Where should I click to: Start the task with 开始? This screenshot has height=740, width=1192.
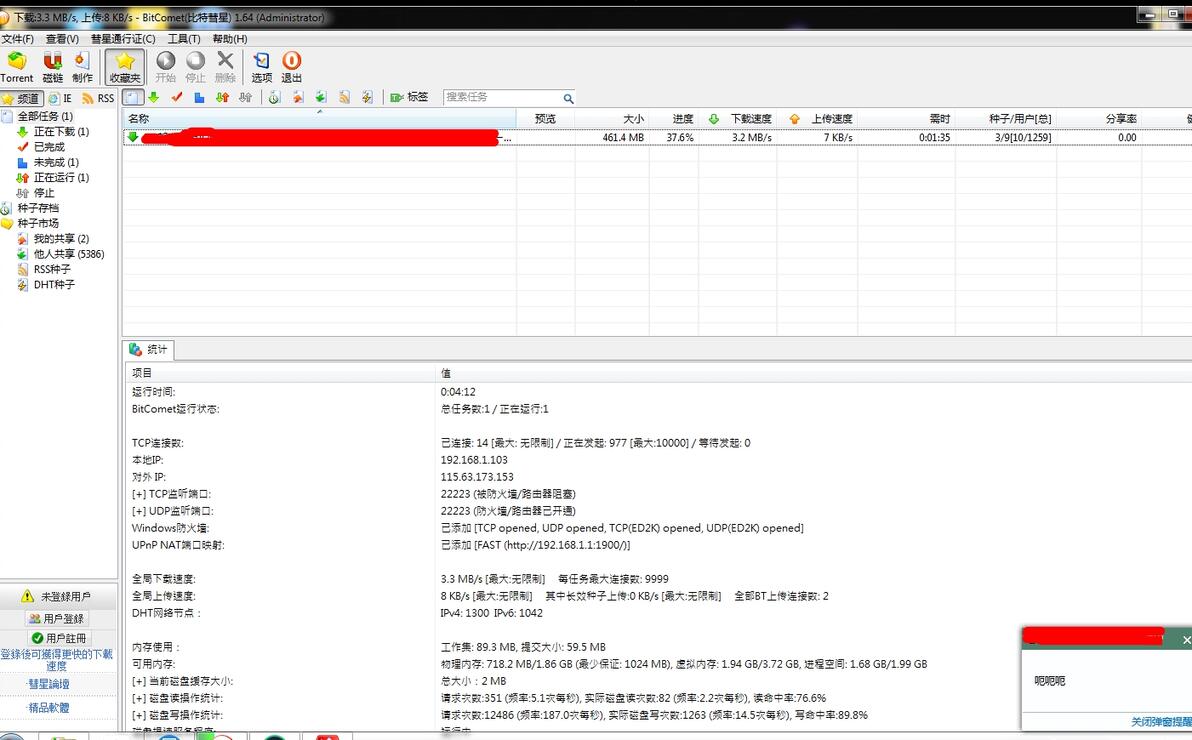pos(165,67)
